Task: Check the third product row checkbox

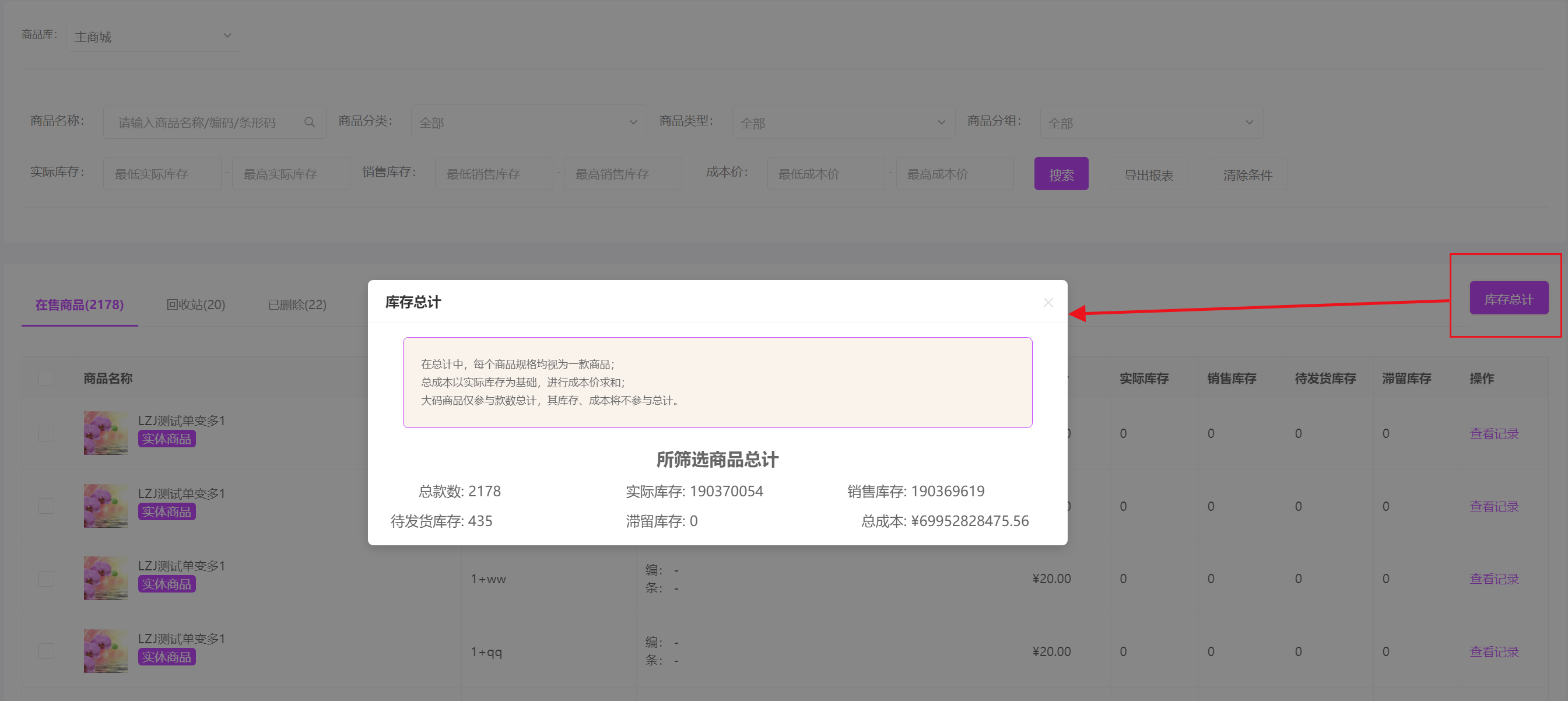Action: pyautogui.click(x=46, y=578)
